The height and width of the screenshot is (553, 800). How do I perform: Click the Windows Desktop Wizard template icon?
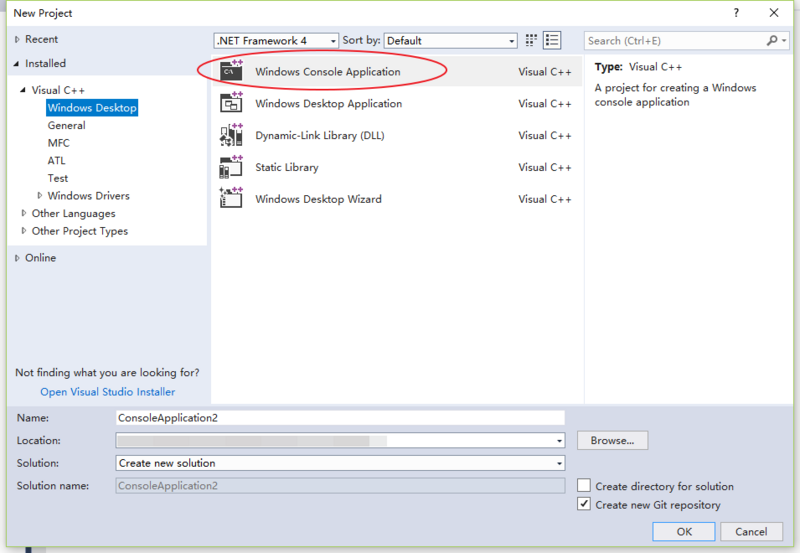point(231,198)
